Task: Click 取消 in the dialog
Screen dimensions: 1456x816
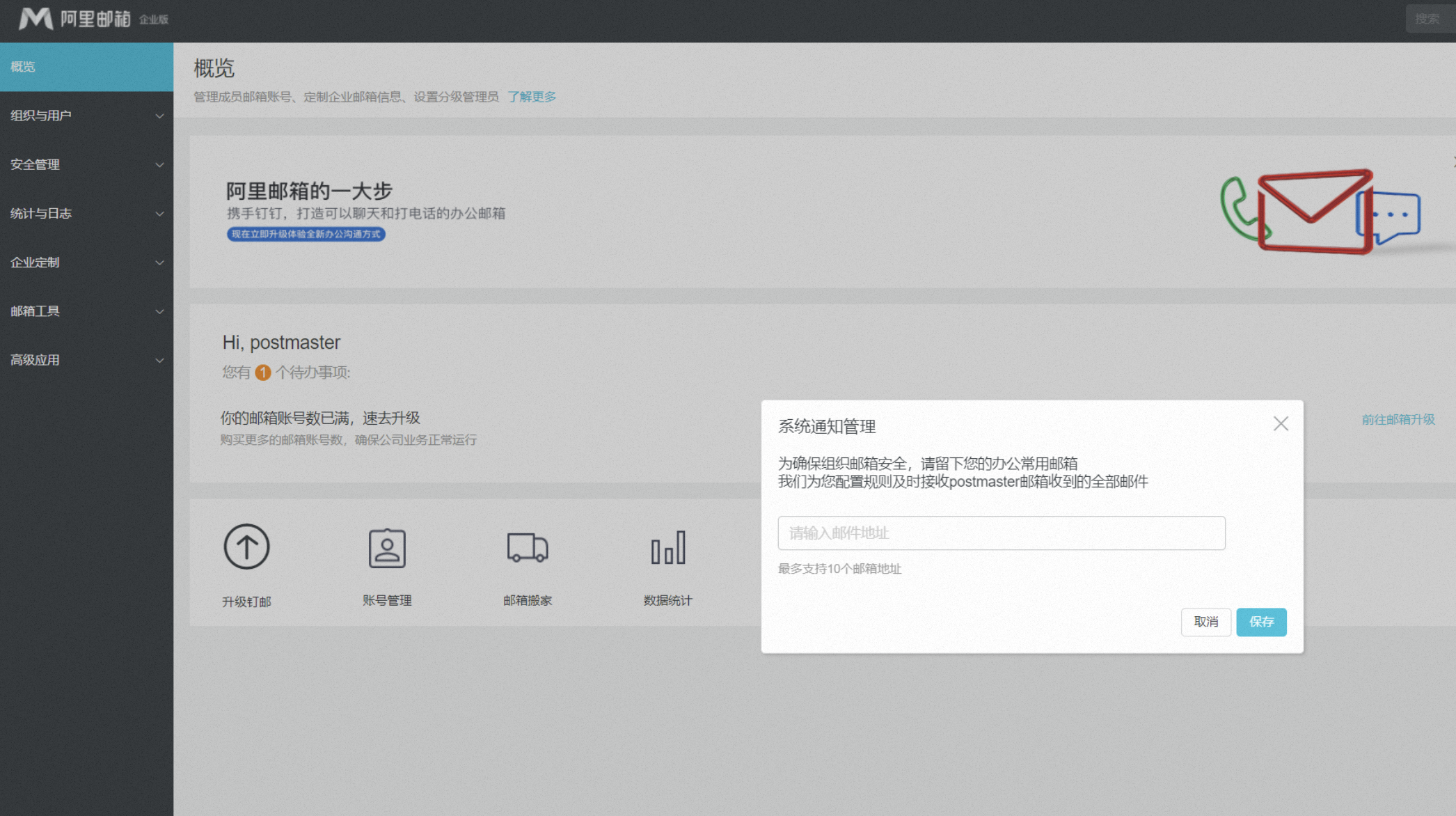Action: click(x=1206, y=622)
